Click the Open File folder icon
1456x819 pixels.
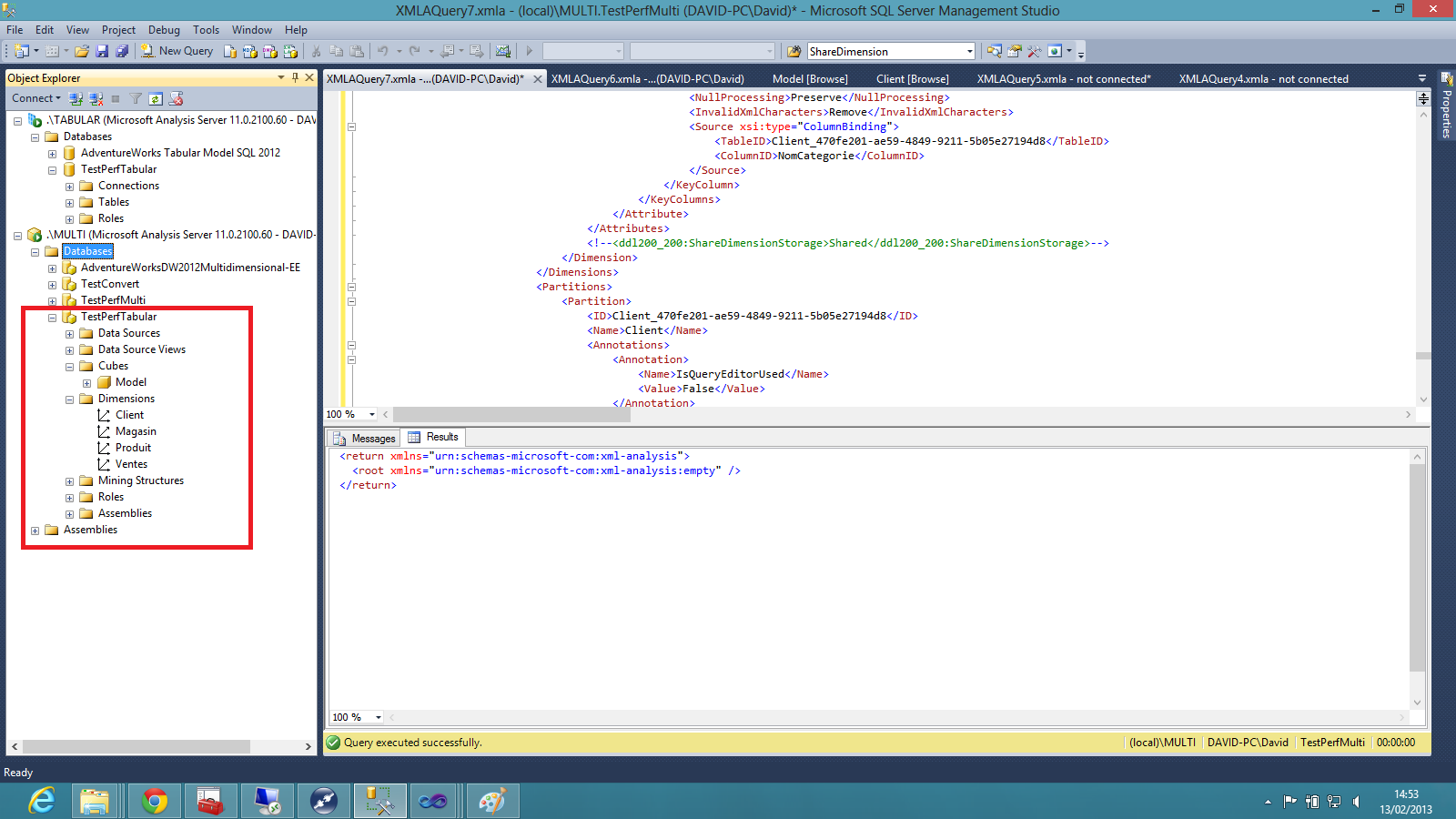coord(82,51)
